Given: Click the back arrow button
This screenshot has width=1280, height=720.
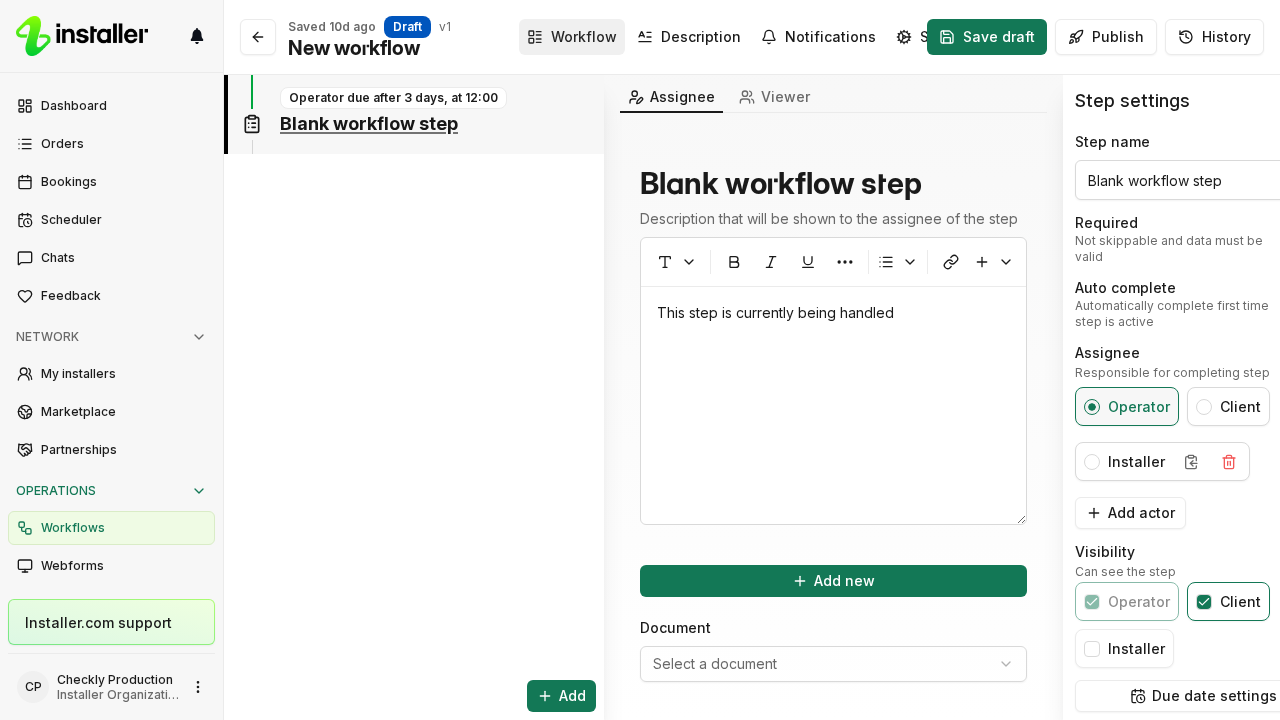Looking at the screenshot, I should tap(258, 37).
